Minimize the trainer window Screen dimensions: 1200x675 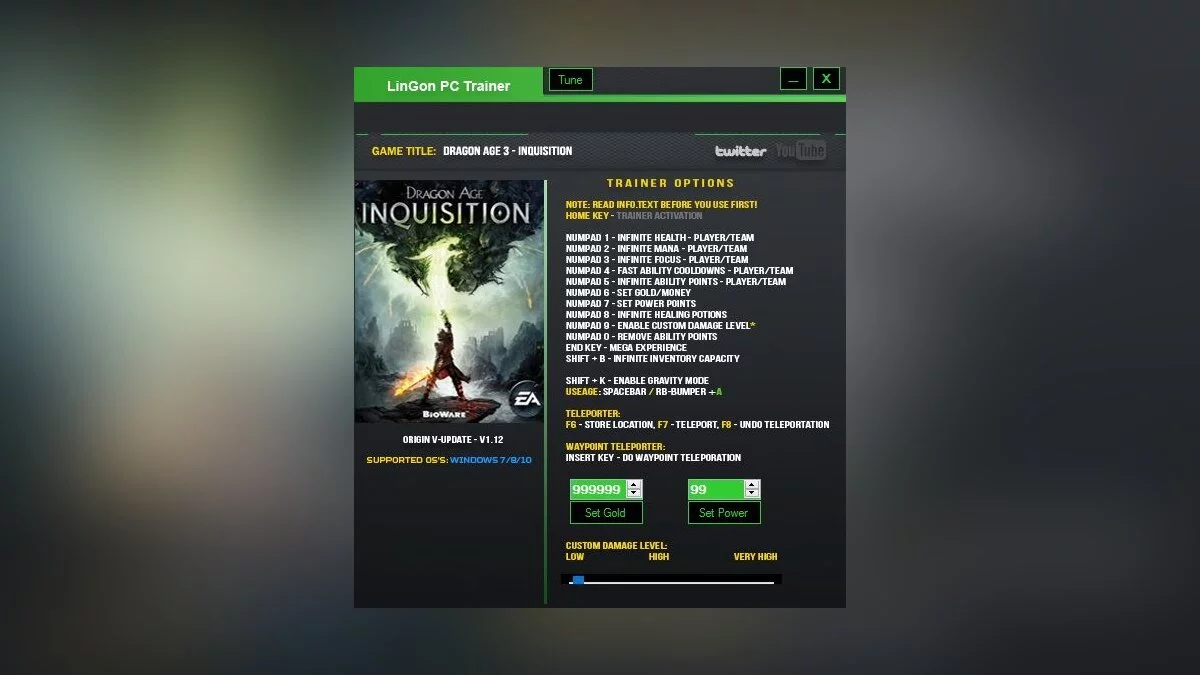(x=793, y=79)
